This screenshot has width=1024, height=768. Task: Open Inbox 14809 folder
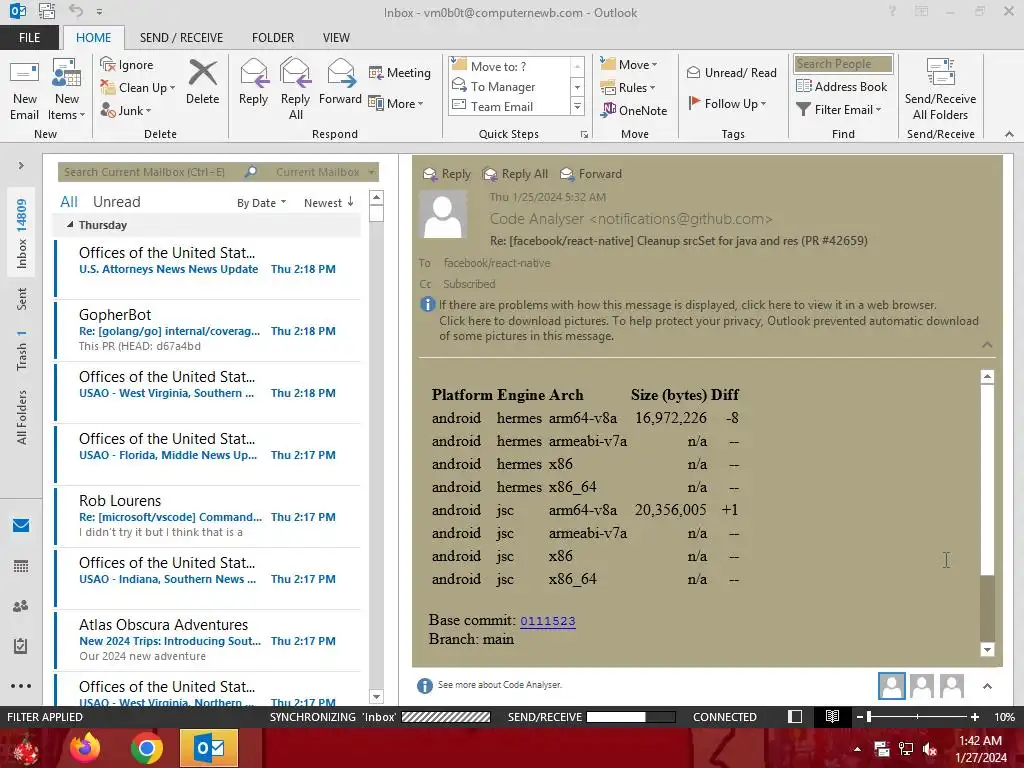22,233
